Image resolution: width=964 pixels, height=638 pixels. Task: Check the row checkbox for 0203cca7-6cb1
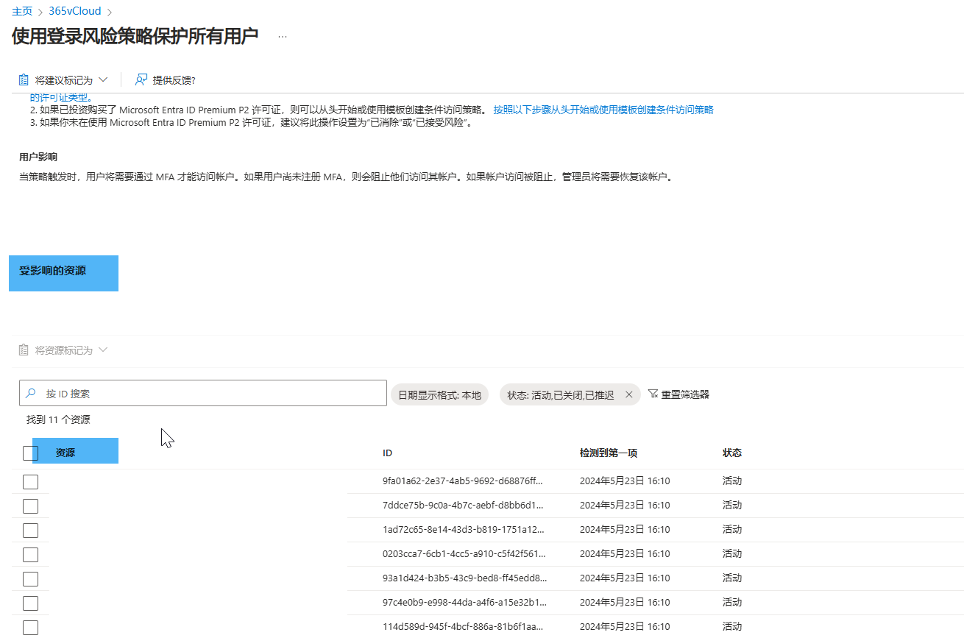point(30,554)
